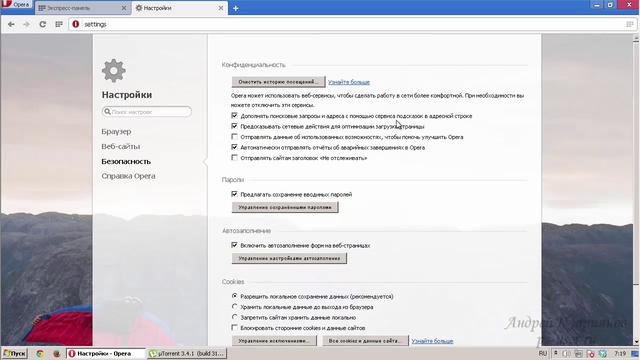Screen dimensions: 640x360
Task: Toggle Предсказывать сетевые действия checkbox
Action: point(234,126)
